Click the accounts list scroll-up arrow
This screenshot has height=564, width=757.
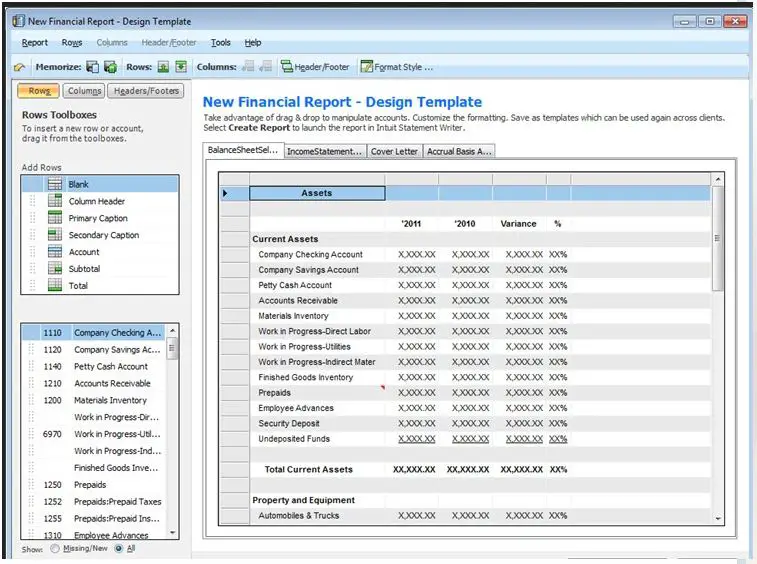(x=172, y=330)
